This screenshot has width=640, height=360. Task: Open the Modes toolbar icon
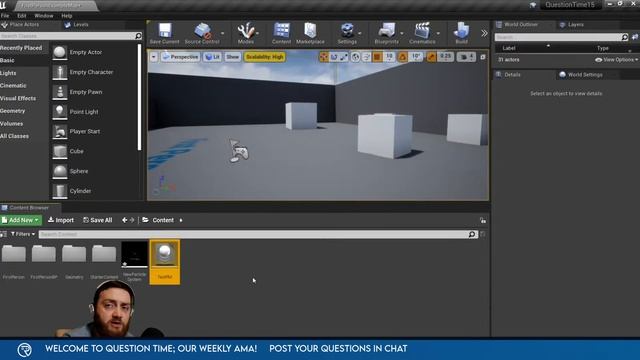[x=245, y=31]
